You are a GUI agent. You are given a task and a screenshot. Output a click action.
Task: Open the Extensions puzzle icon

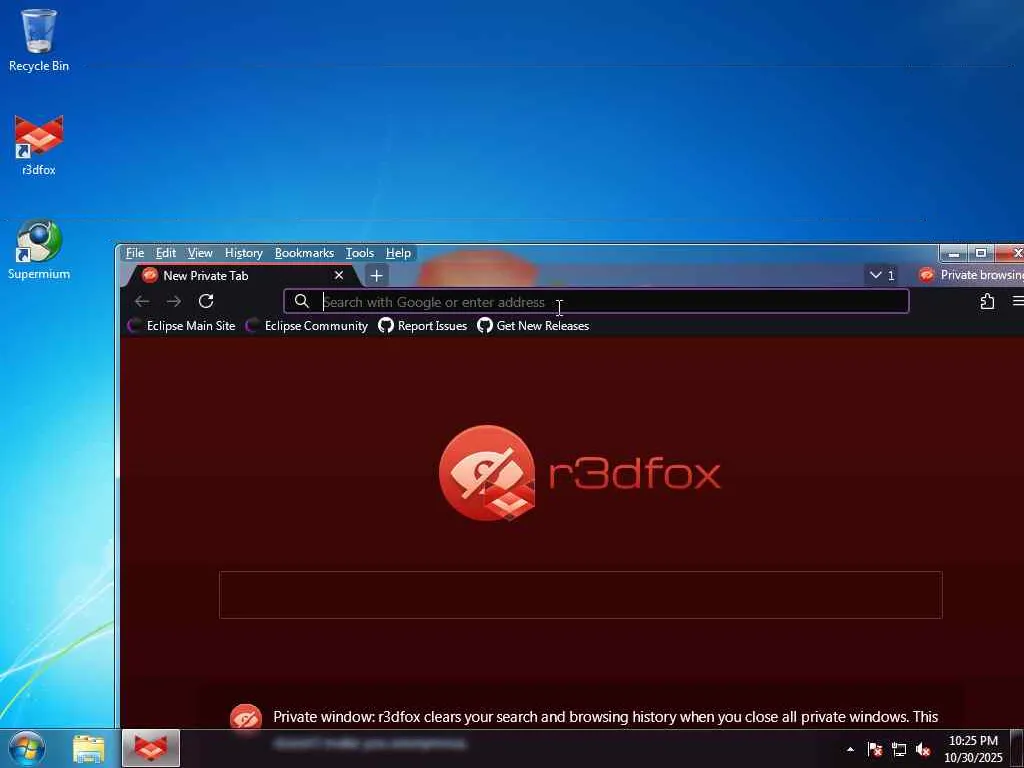tap(987, 301)
